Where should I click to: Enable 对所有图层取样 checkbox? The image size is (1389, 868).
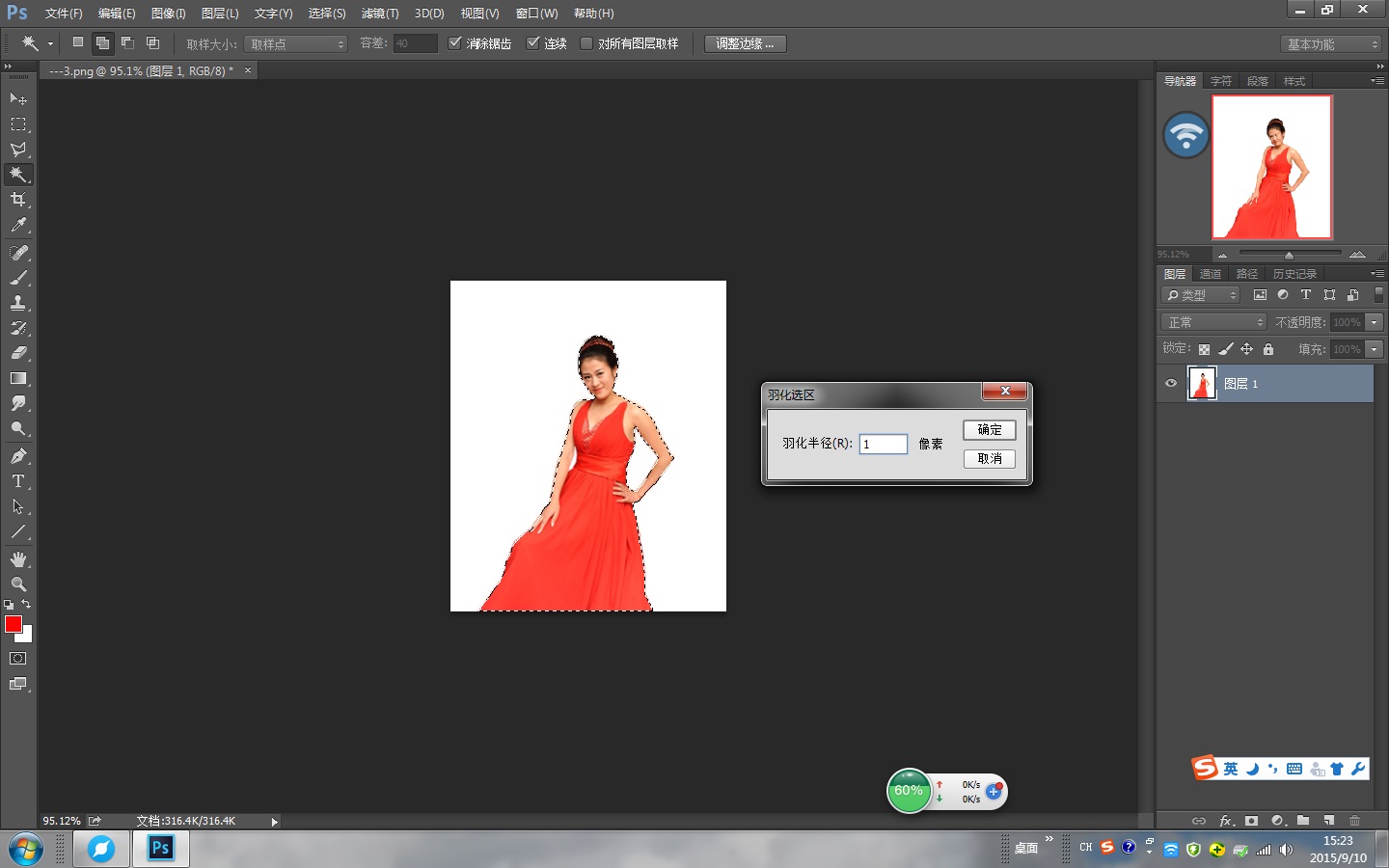click(x=586, y=43)
